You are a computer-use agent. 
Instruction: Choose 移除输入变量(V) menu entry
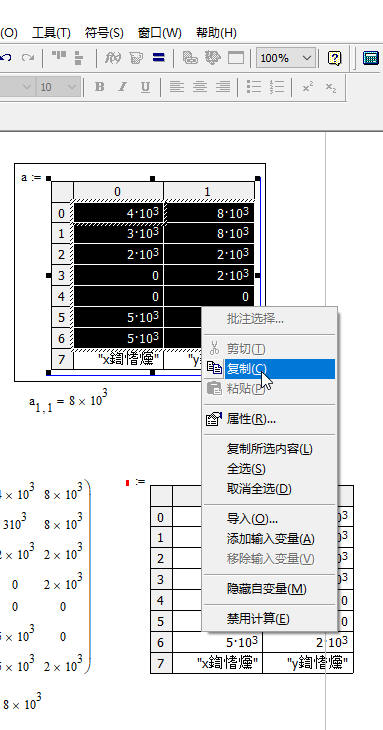[269, 559]
